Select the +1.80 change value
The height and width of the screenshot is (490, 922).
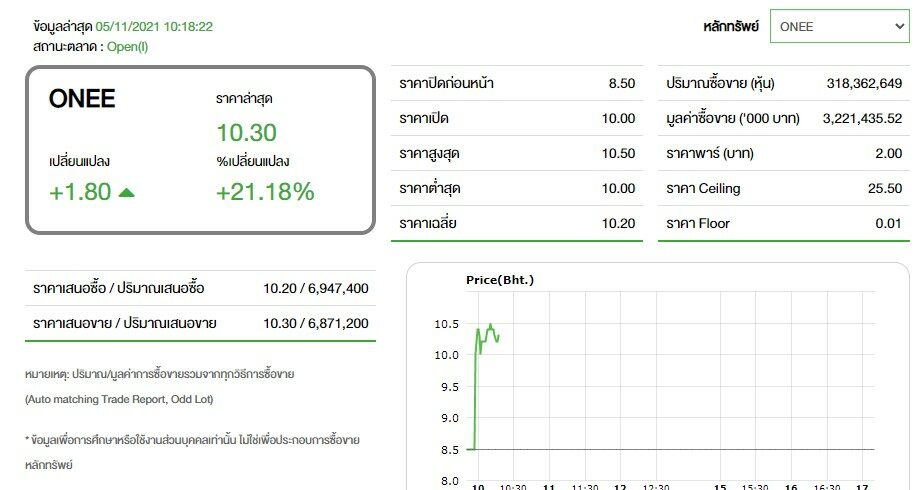point(80,192)
